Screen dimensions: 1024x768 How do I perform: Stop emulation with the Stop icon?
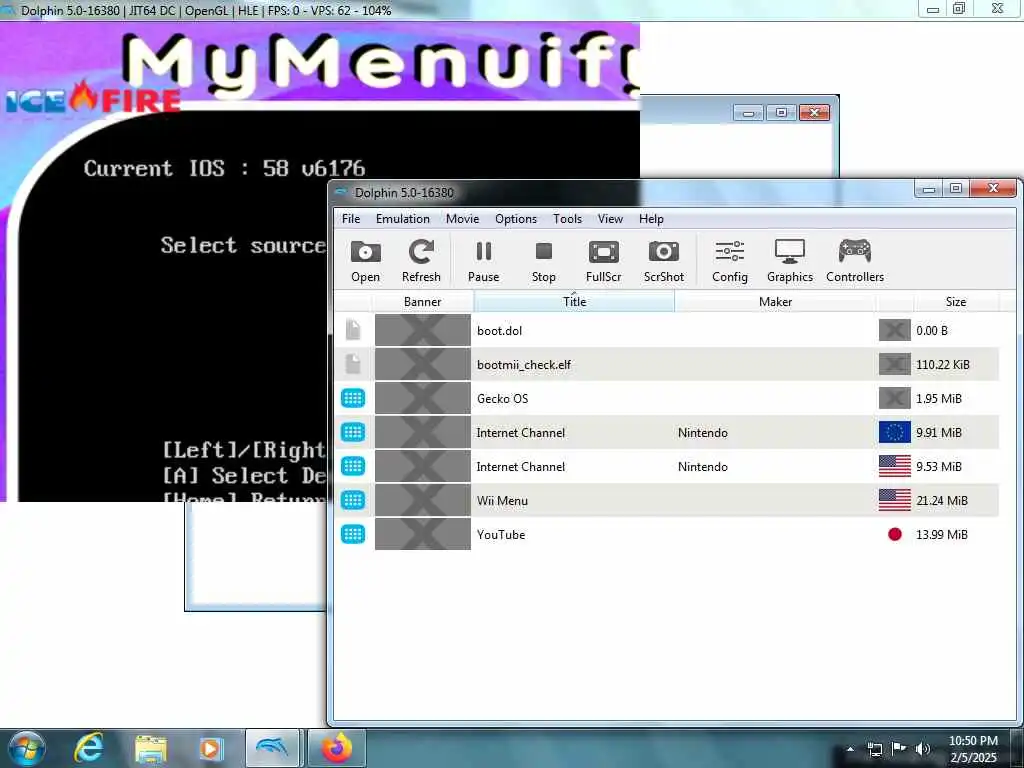543,261
